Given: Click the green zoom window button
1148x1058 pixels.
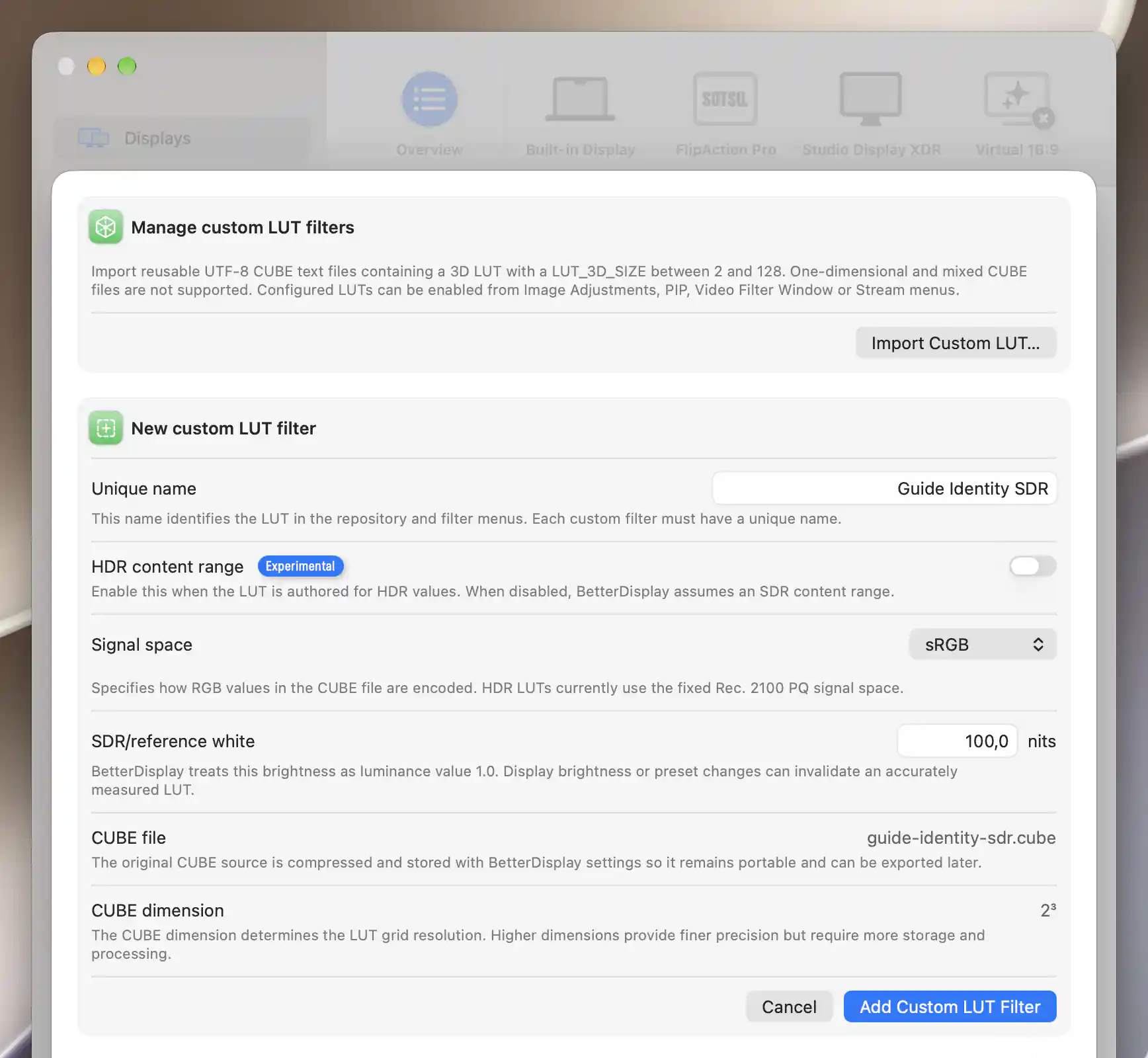Looking at the screenshot, I should pyautogui.click(x=127, y=66).
